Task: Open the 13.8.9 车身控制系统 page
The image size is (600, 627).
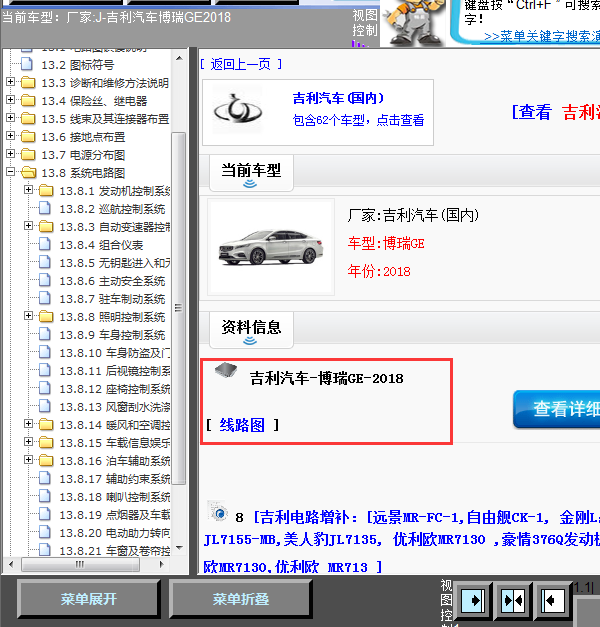Action: click(x=112, y=335)
